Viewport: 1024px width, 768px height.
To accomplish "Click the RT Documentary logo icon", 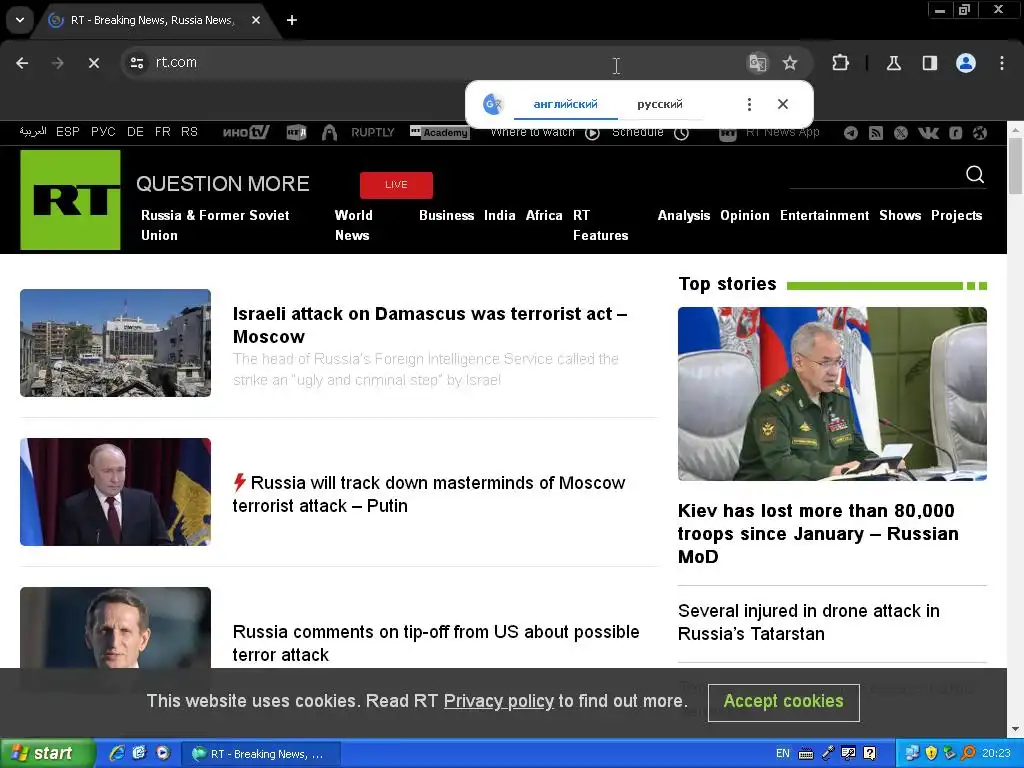I will point(296,133).
